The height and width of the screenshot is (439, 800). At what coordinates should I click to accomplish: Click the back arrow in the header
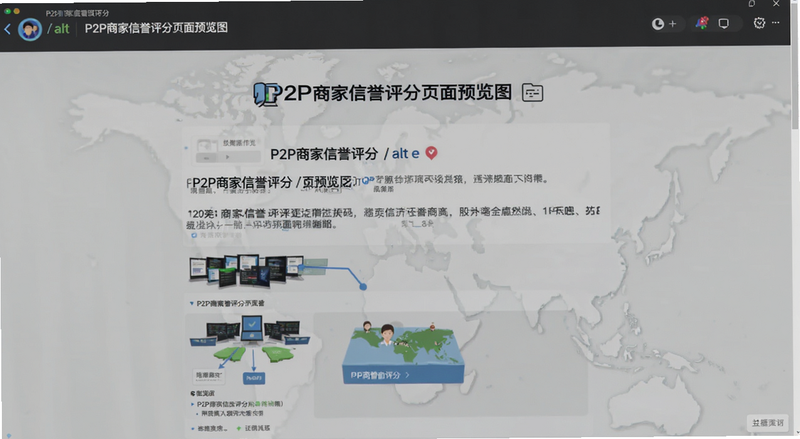click(x=8, y=29)
